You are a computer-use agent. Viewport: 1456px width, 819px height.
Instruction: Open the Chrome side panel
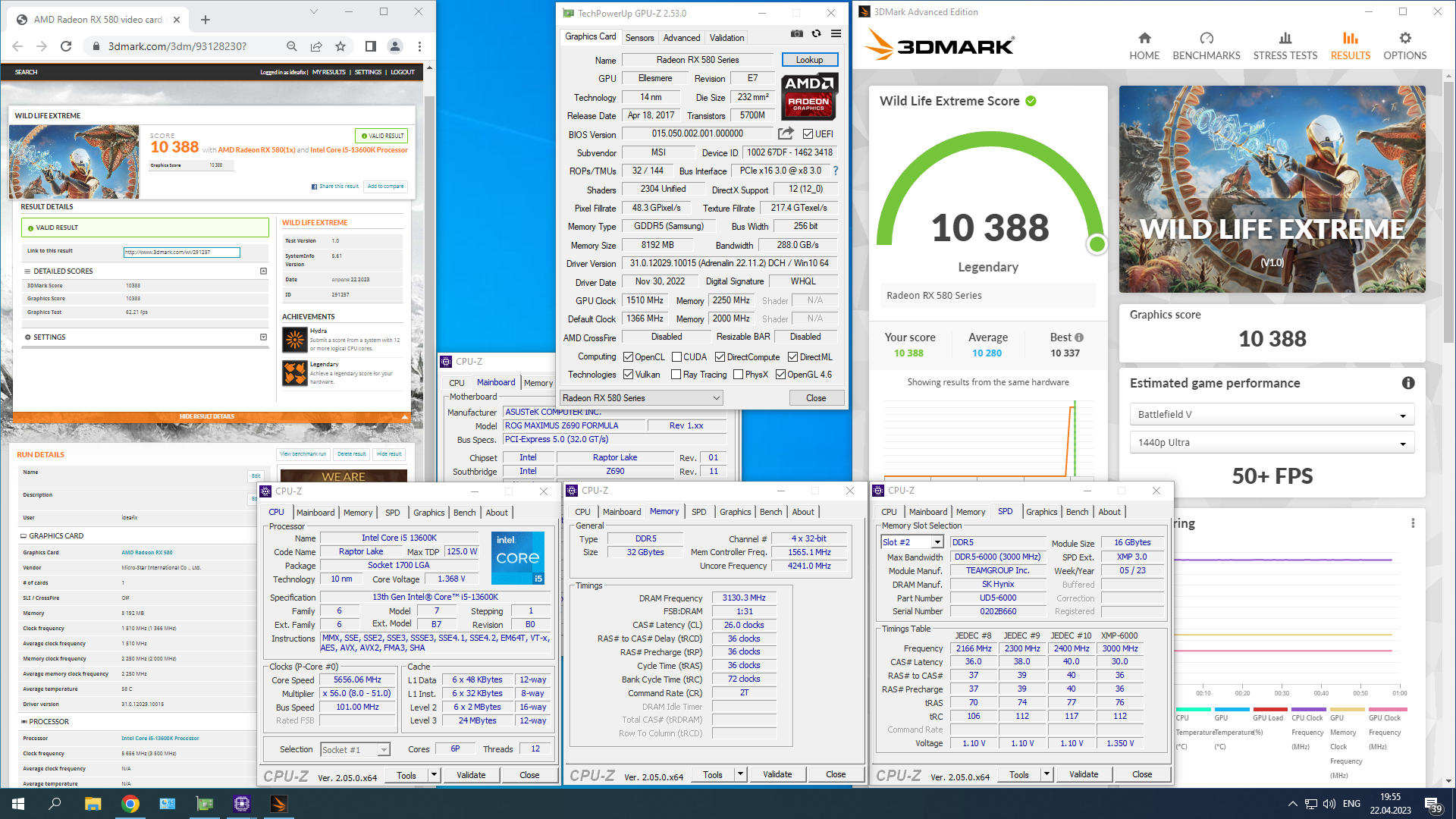[370, 46]
